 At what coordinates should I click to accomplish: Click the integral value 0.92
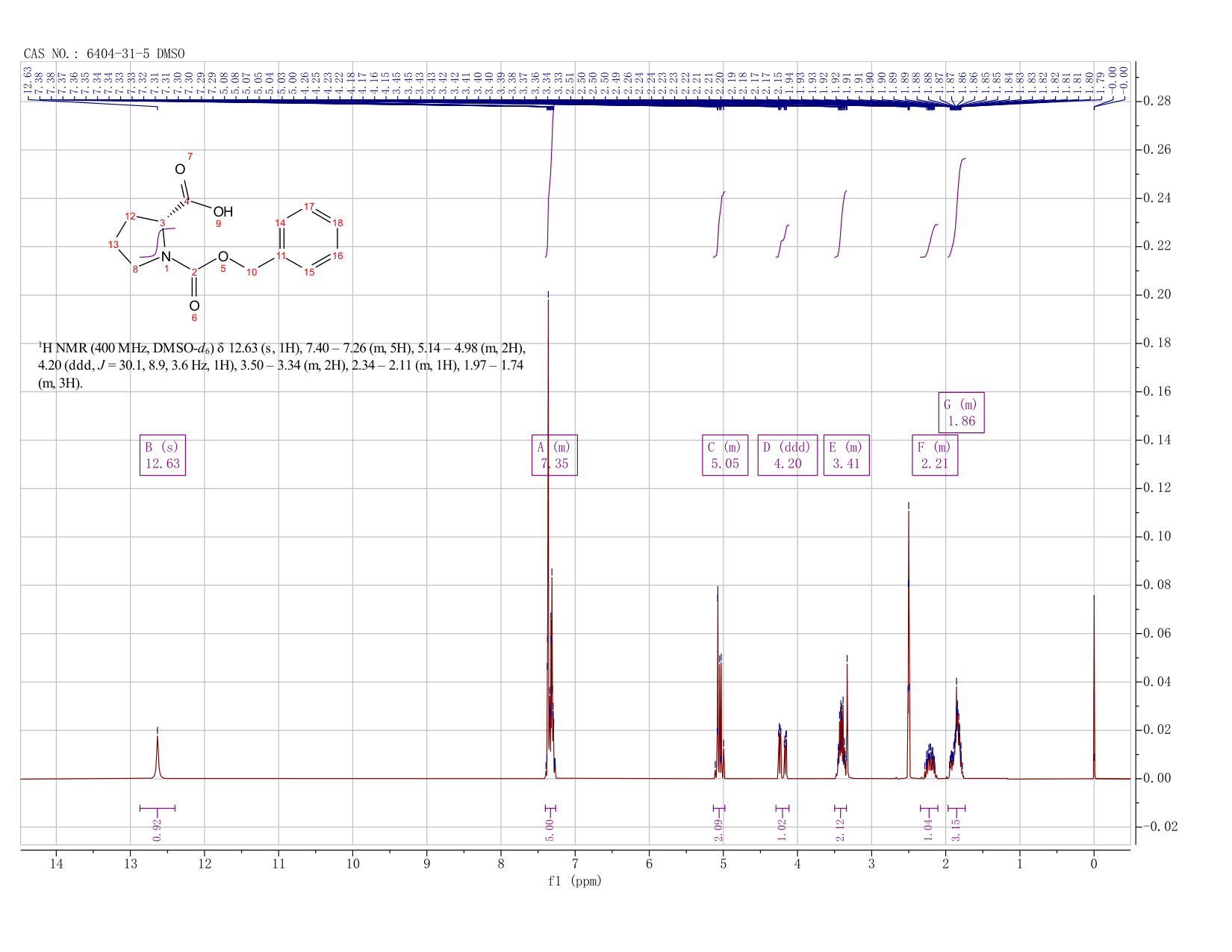coord(158,830)
